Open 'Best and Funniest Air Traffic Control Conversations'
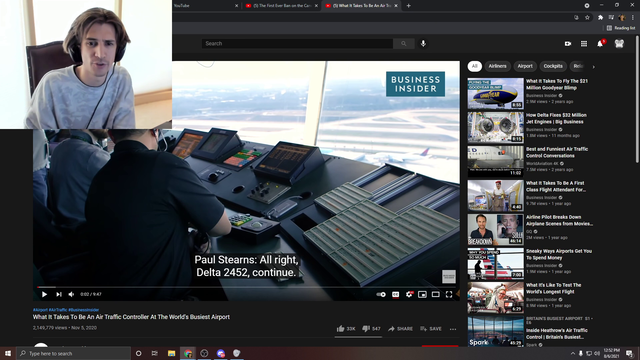The image size is (640, 360). click(x=557, y=152)
